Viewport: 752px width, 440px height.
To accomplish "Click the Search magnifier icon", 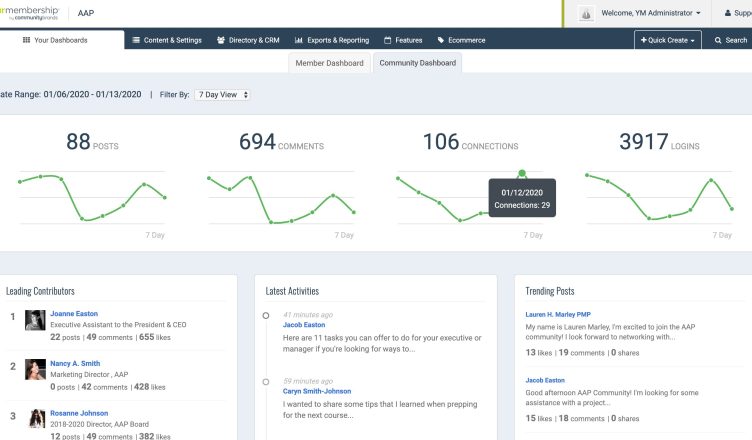I will 716,41.
